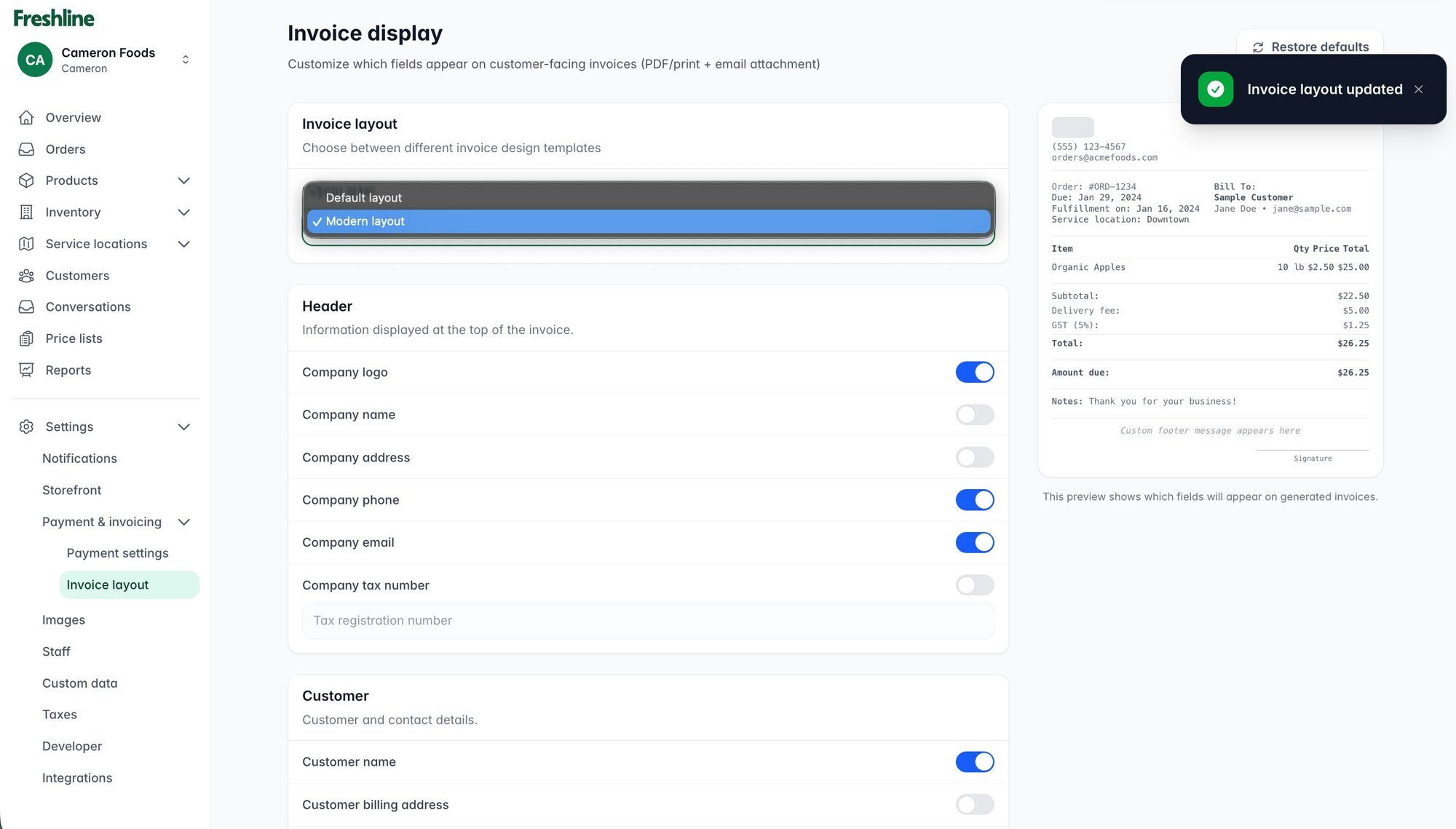Click the Products box icon
1456x829 pixels.
point(26,181)
